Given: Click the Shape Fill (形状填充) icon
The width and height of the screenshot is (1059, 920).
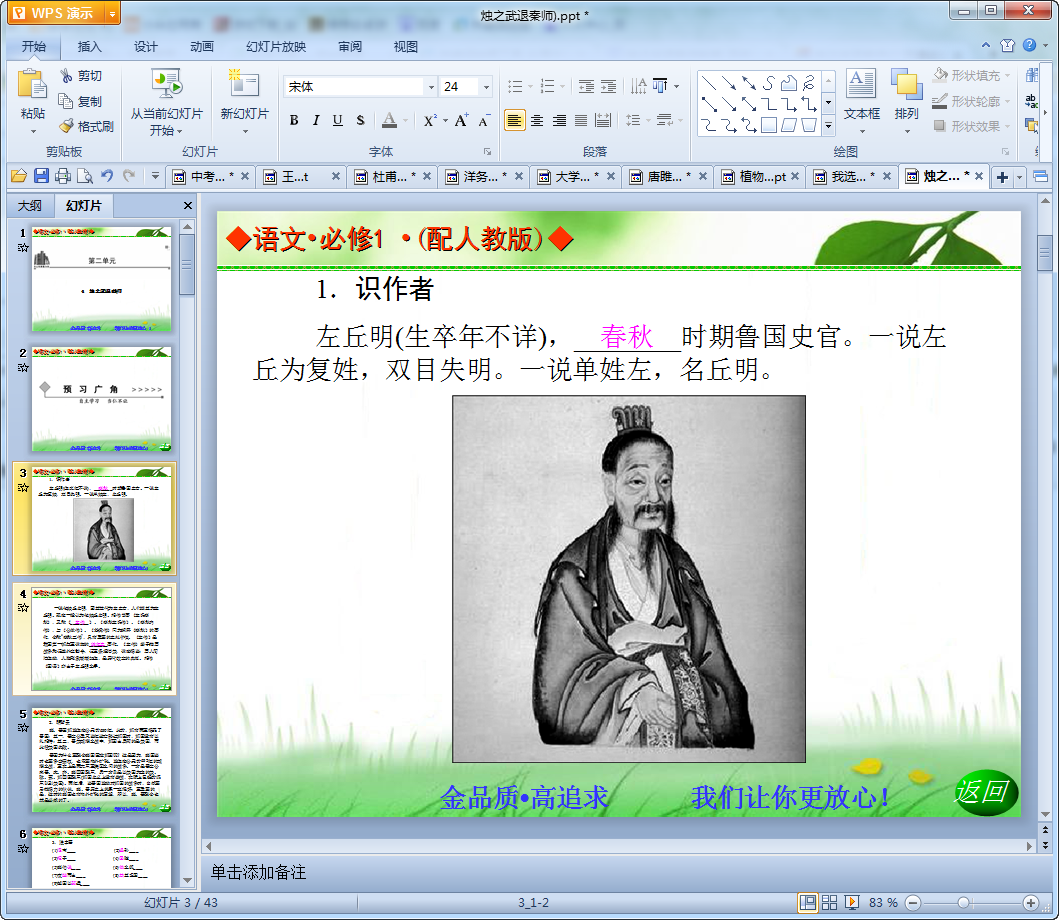Looking at the screenshot, I should point(940,75).
